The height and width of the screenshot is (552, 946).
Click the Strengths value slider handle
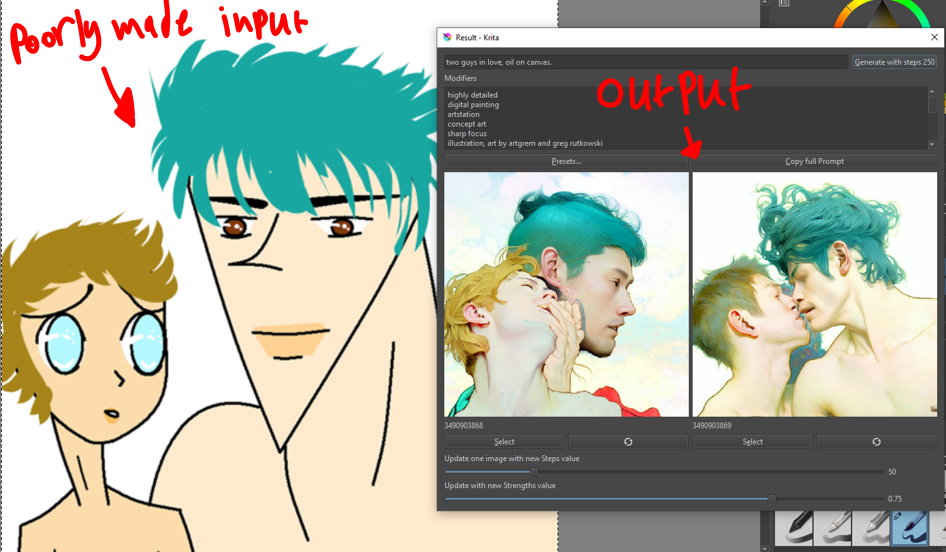[772, 498]
